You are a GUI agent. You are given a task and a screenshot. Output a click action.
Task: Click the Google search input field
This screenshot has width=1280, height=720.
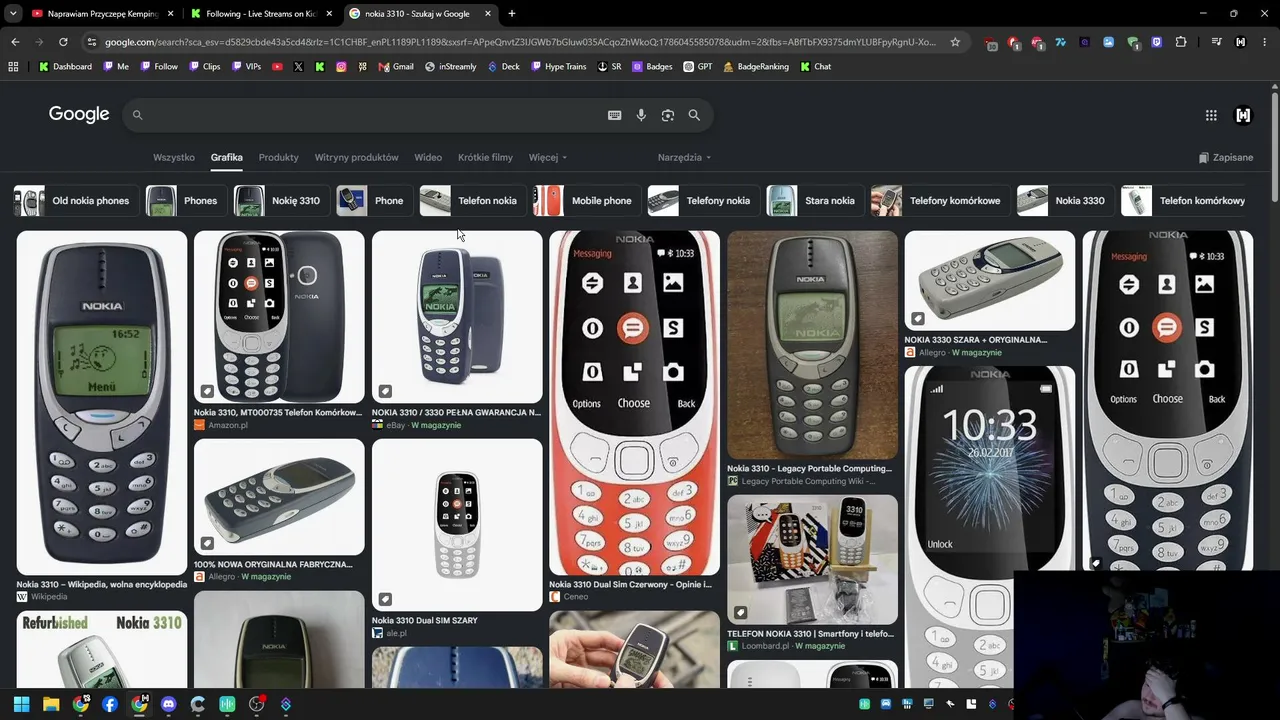click(370, 115)
